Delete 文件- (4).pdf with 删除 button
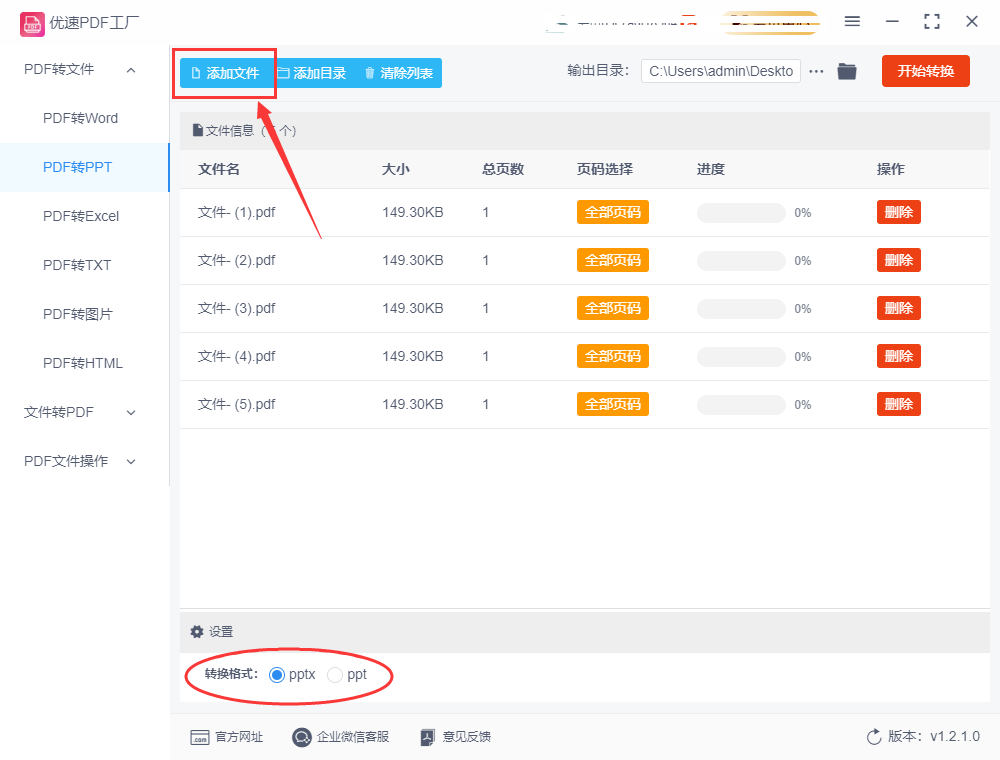 coord(899,356)
